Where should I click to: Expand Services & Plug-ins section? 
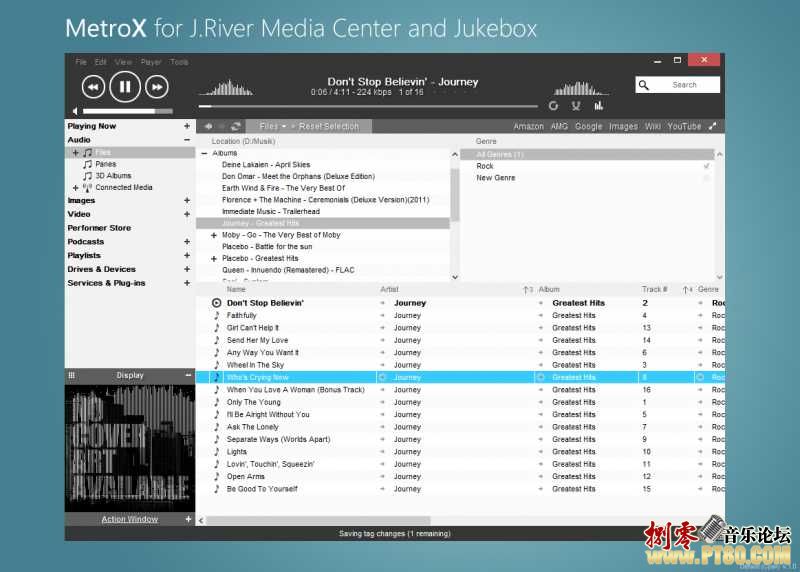point(187,283)
